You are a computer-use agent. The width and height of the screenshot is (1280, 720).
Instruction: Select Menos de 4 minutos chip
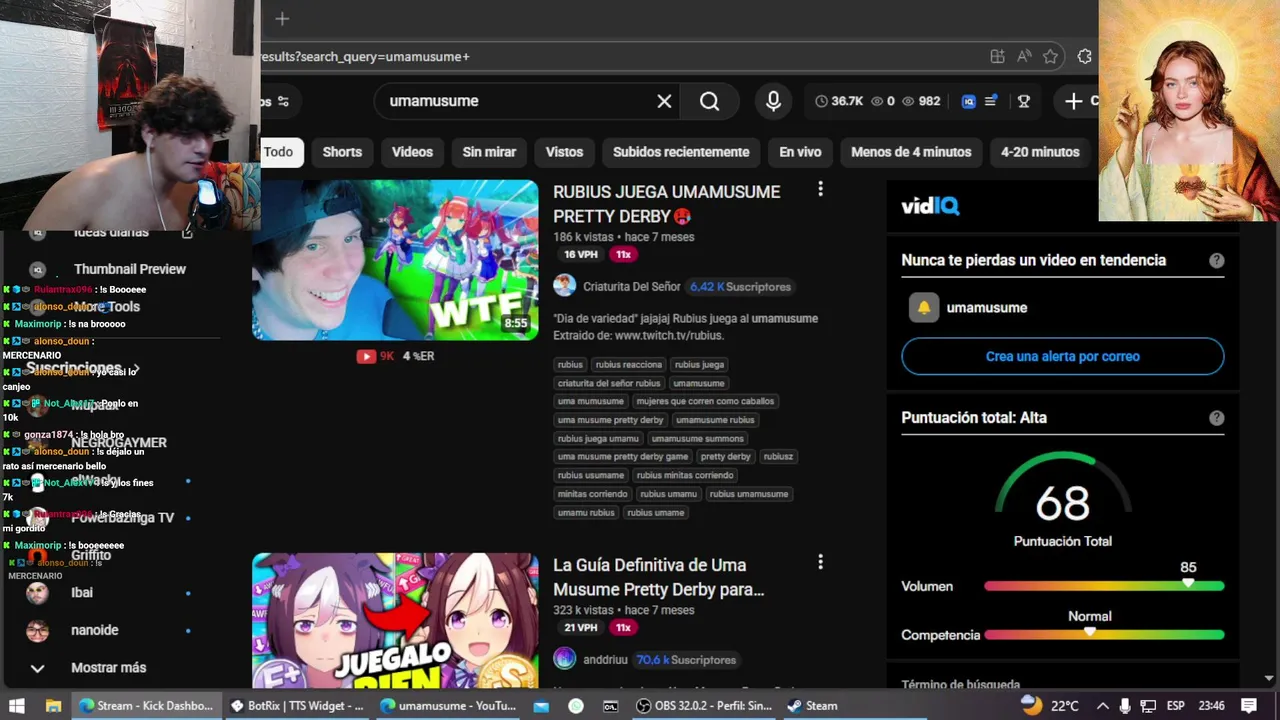click(911, 152)
